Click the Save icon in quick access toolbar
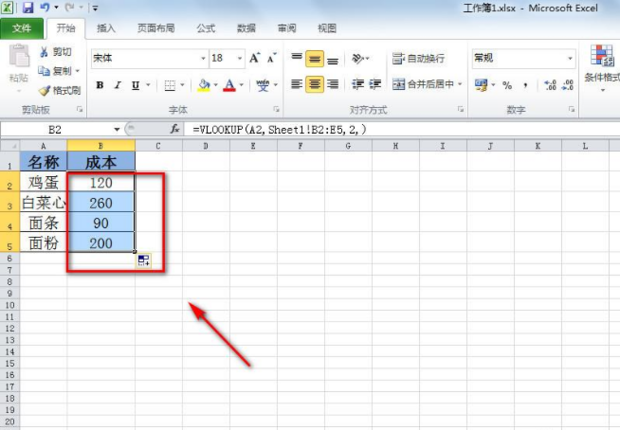620x430 pixels. (28, 7)
